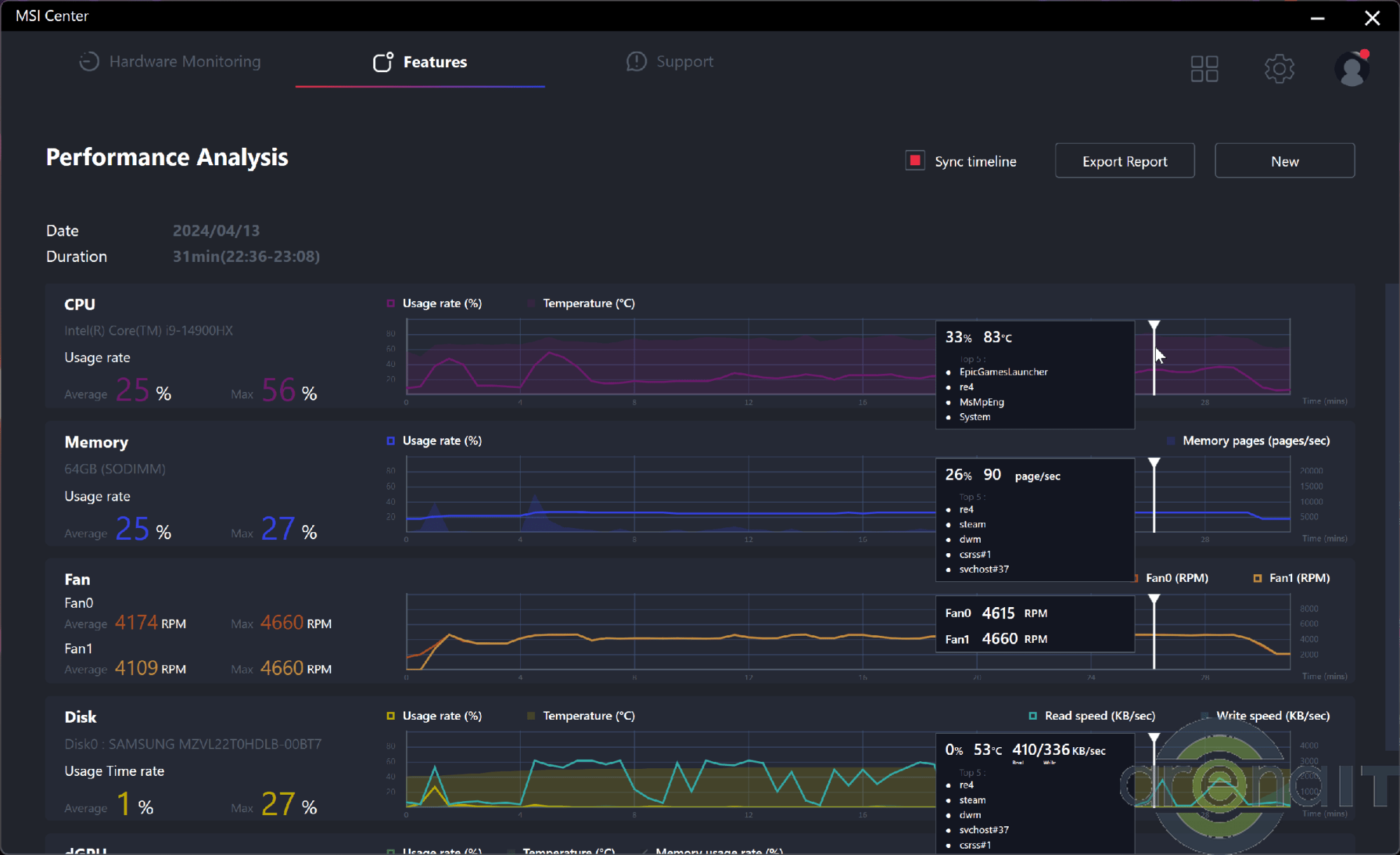The image size is (1400, 855).
Task: Close the MSI Center window
Action: pos(1372,18)
